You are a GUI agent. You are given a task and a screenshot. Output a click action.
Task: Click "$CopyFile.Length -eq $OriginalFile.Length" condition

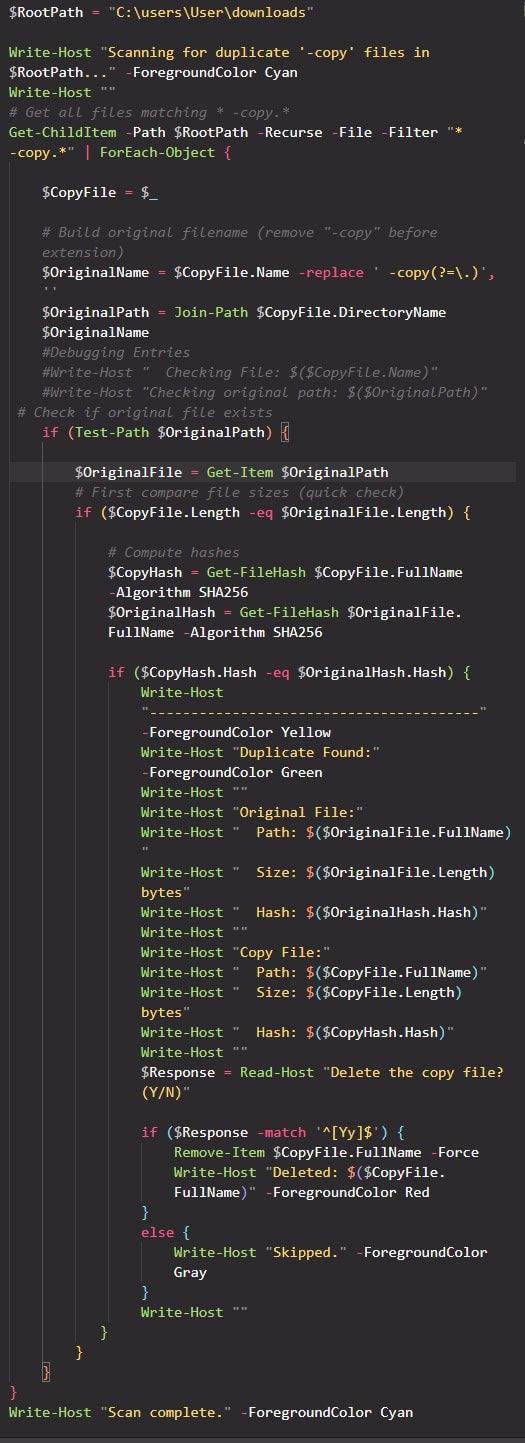[277, 512]
